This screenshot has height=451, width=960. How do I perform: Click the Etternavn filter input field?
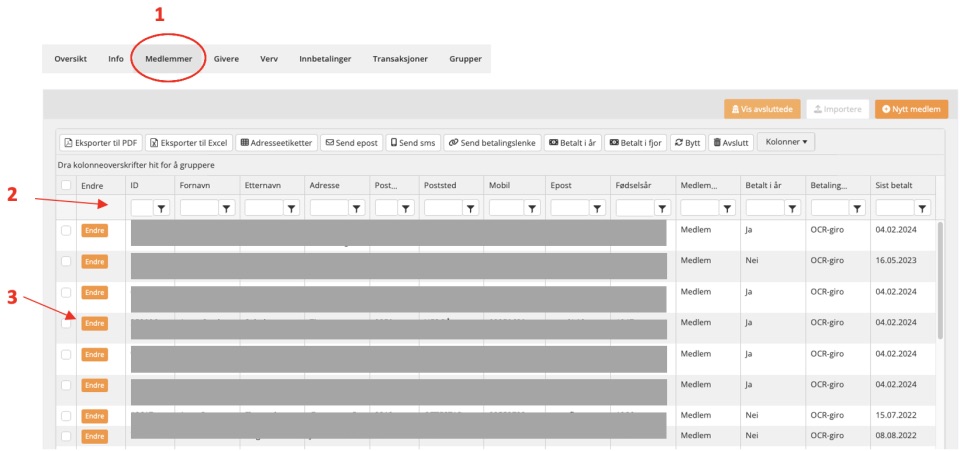pos(264,209)
